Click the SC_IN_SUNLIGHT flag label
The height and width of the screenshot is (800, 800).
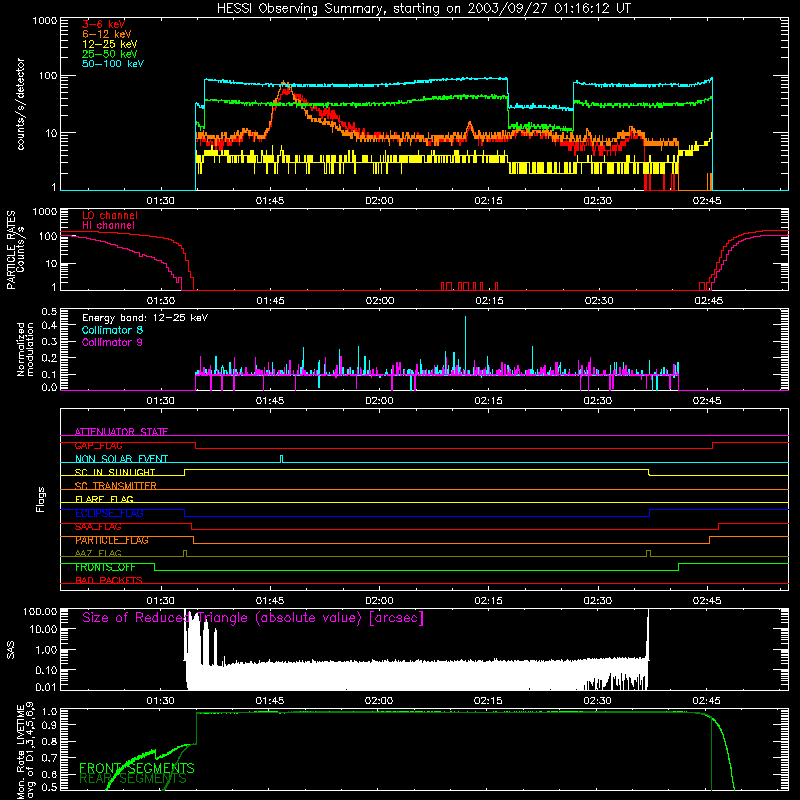(115, 472)
